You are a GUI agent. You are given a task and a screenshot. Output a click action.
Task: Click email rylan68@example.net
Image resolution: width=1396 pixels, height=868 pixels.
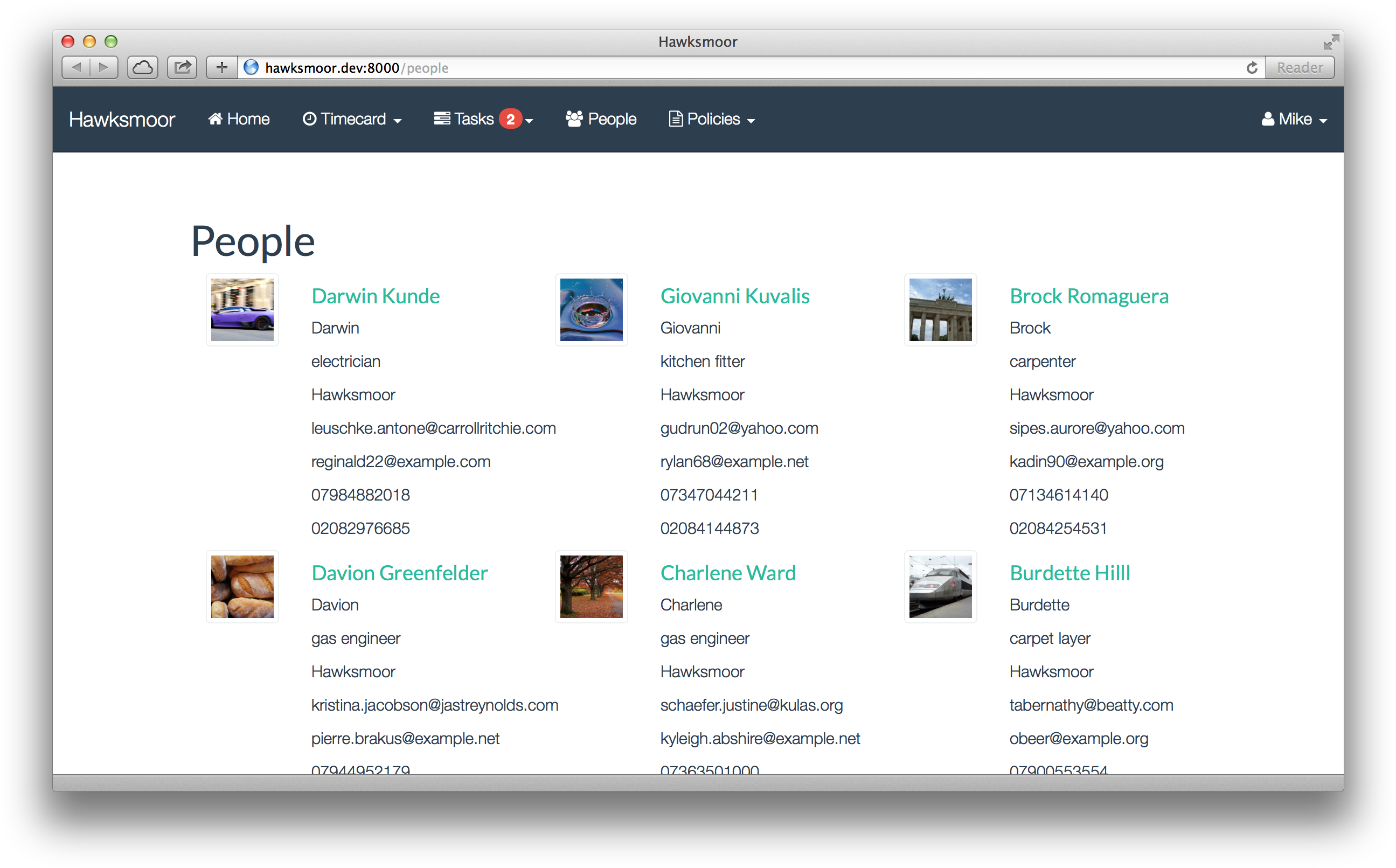tap(734, 462)
